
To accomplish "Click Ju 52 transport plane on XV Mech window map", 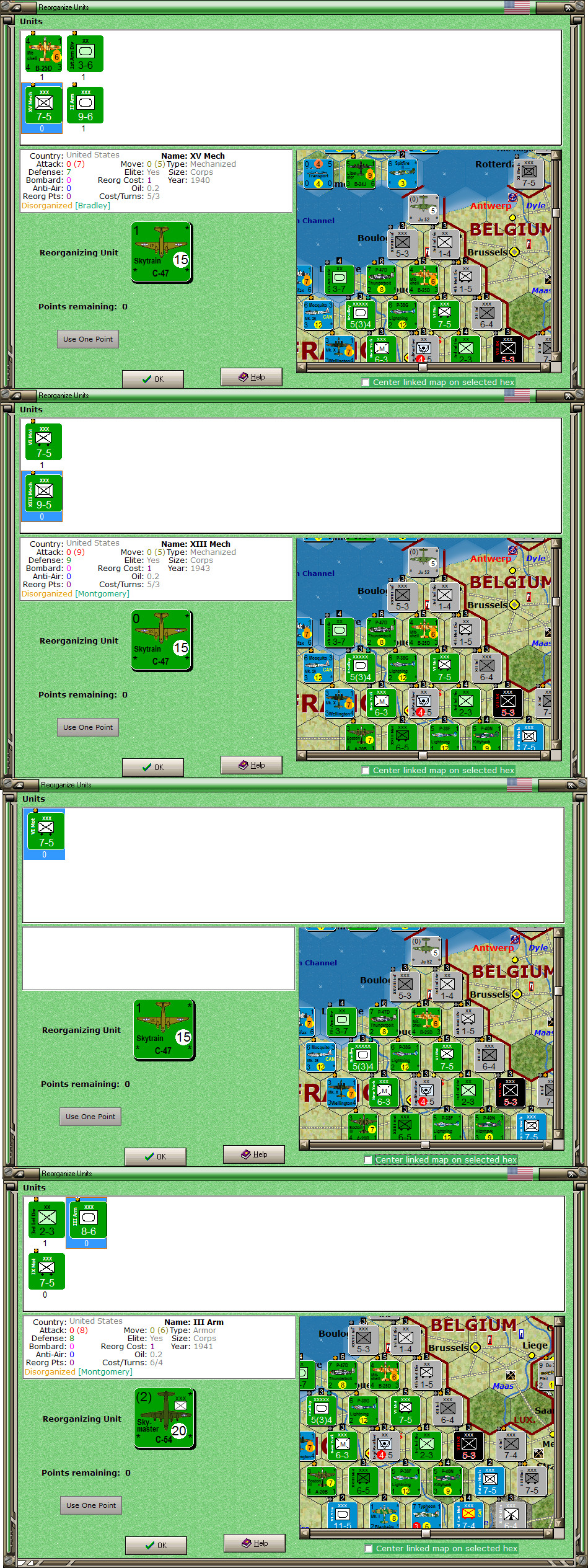I will (424, 209).
